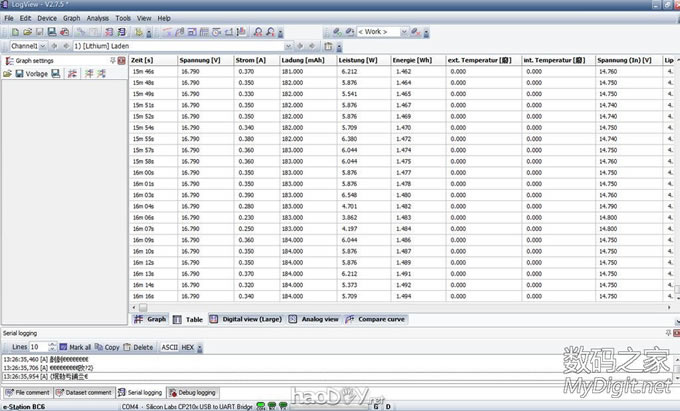Close the Graph settings panel
Image resolution: width=680 pixels, height=411 pixels.
(121, 60)
